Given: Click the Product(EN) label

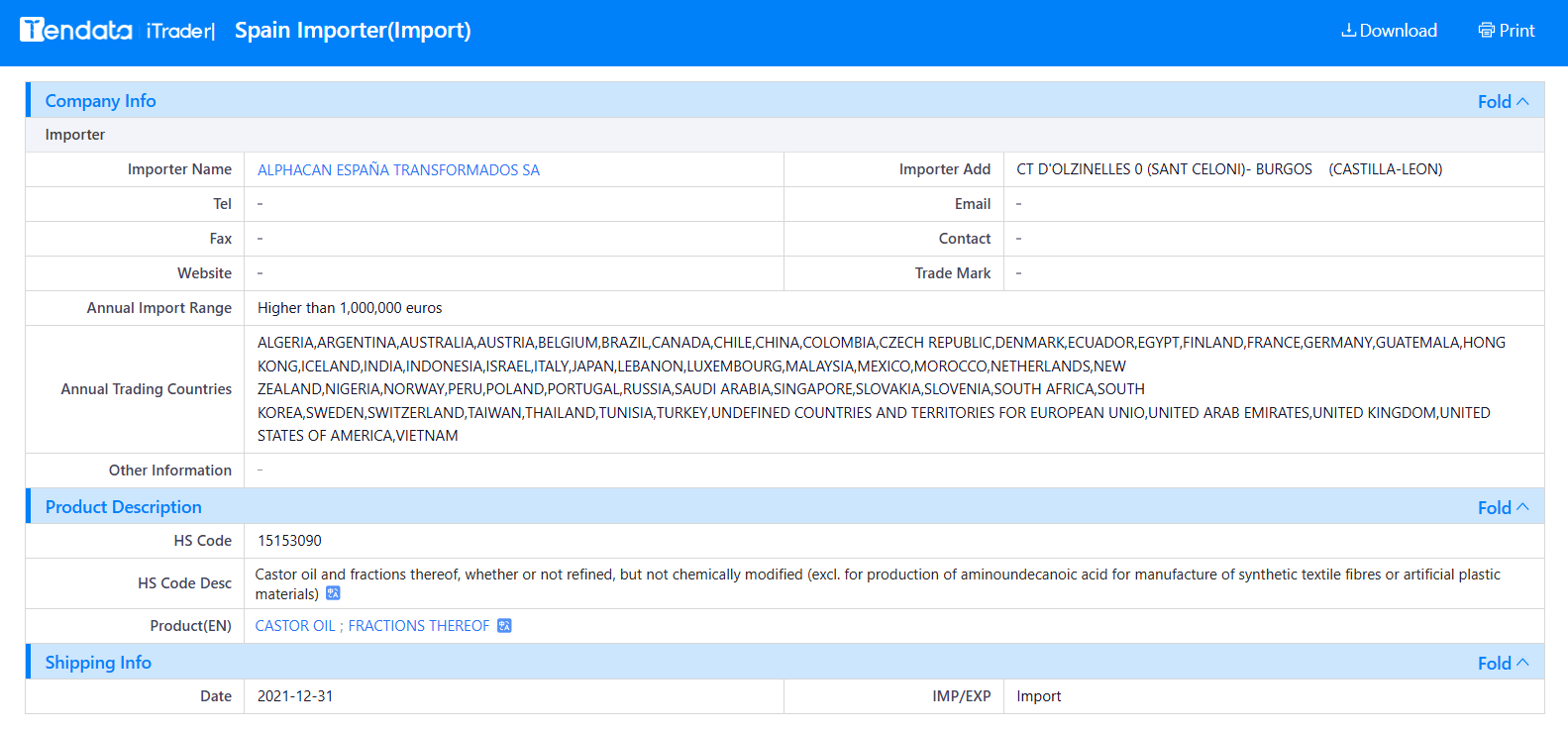Looking at the screenshot, I should [x=191, y=626].
